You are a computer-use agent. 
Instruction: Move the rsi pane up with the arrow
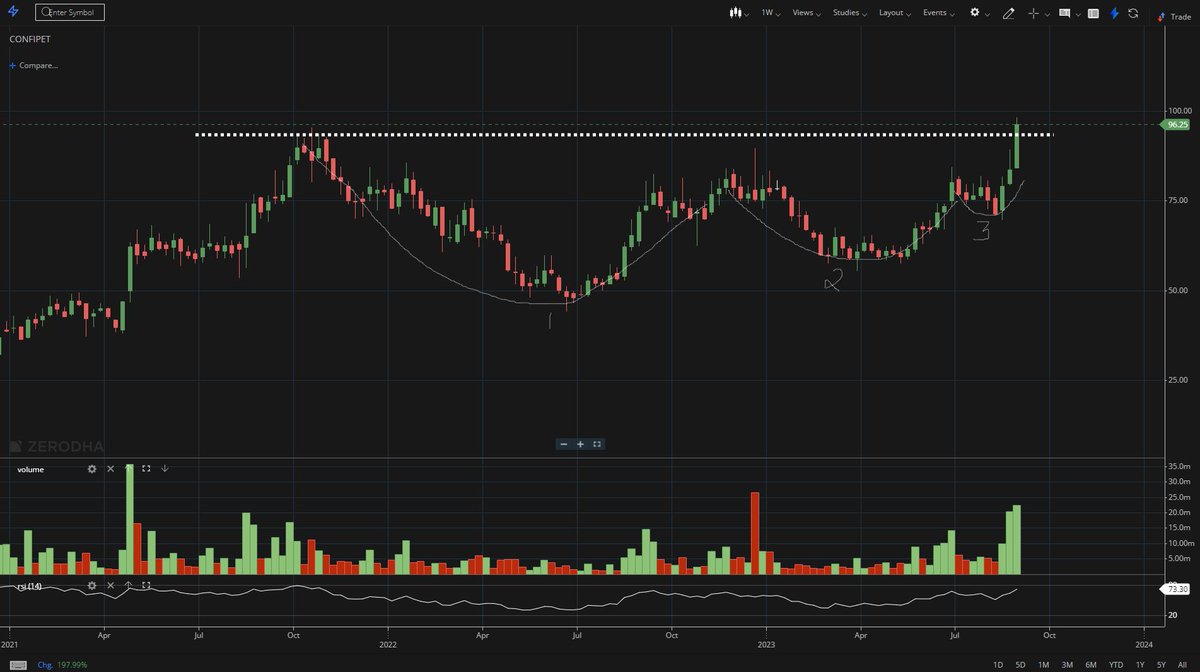(x=128, y=585)
